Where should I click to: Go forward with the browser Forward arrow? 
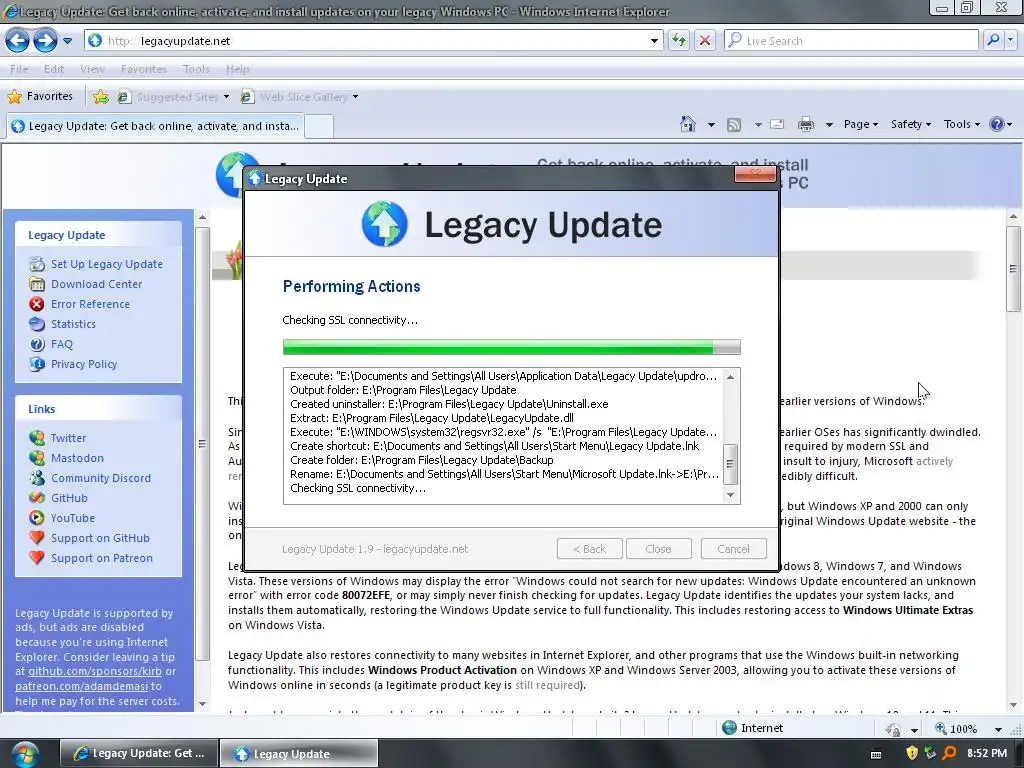(x=45, y=40)
